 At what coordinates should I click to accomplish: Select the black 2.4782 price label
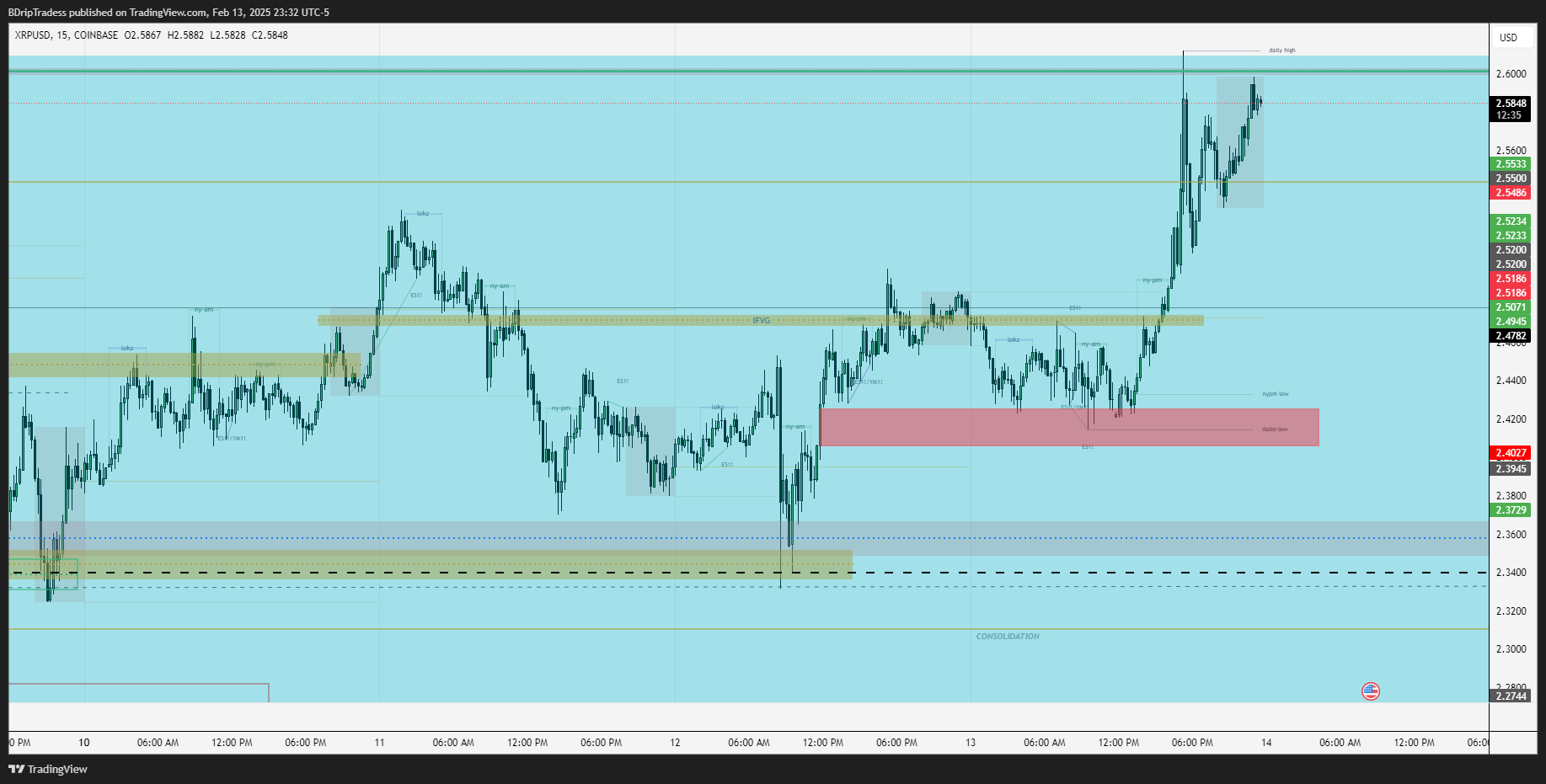(1511, 336)
